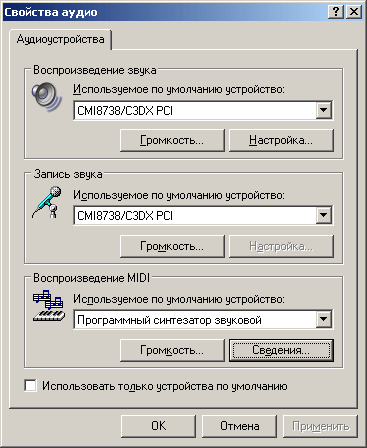Enable Использовать только устройства по умолчанию checkbox
Image resolution: width=367 pixels, height=448 pixels.
[x=31, y=386]
